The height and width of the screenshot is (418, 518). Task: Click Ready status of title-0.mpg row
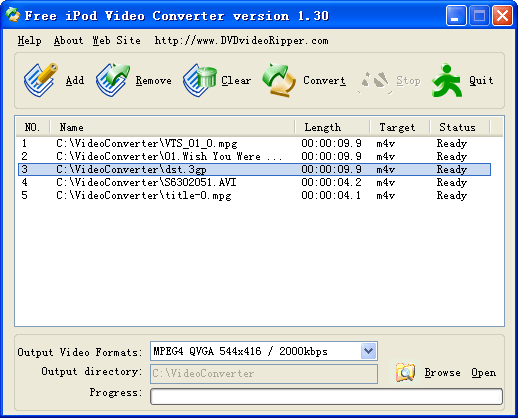tap(452, 195)
